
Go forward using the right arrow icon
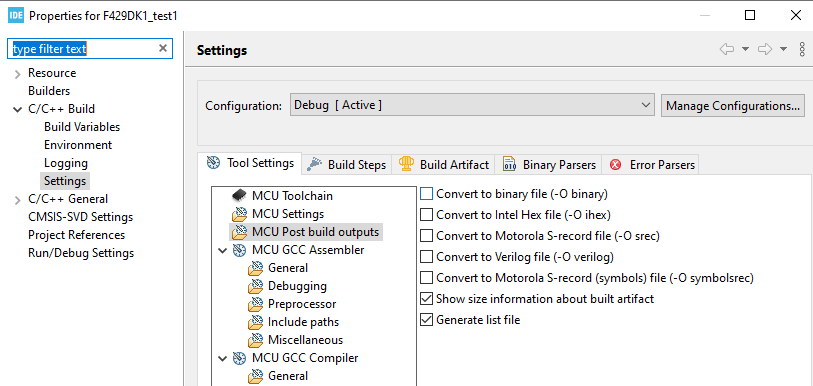pyautogui.click(x=765, y=49)
